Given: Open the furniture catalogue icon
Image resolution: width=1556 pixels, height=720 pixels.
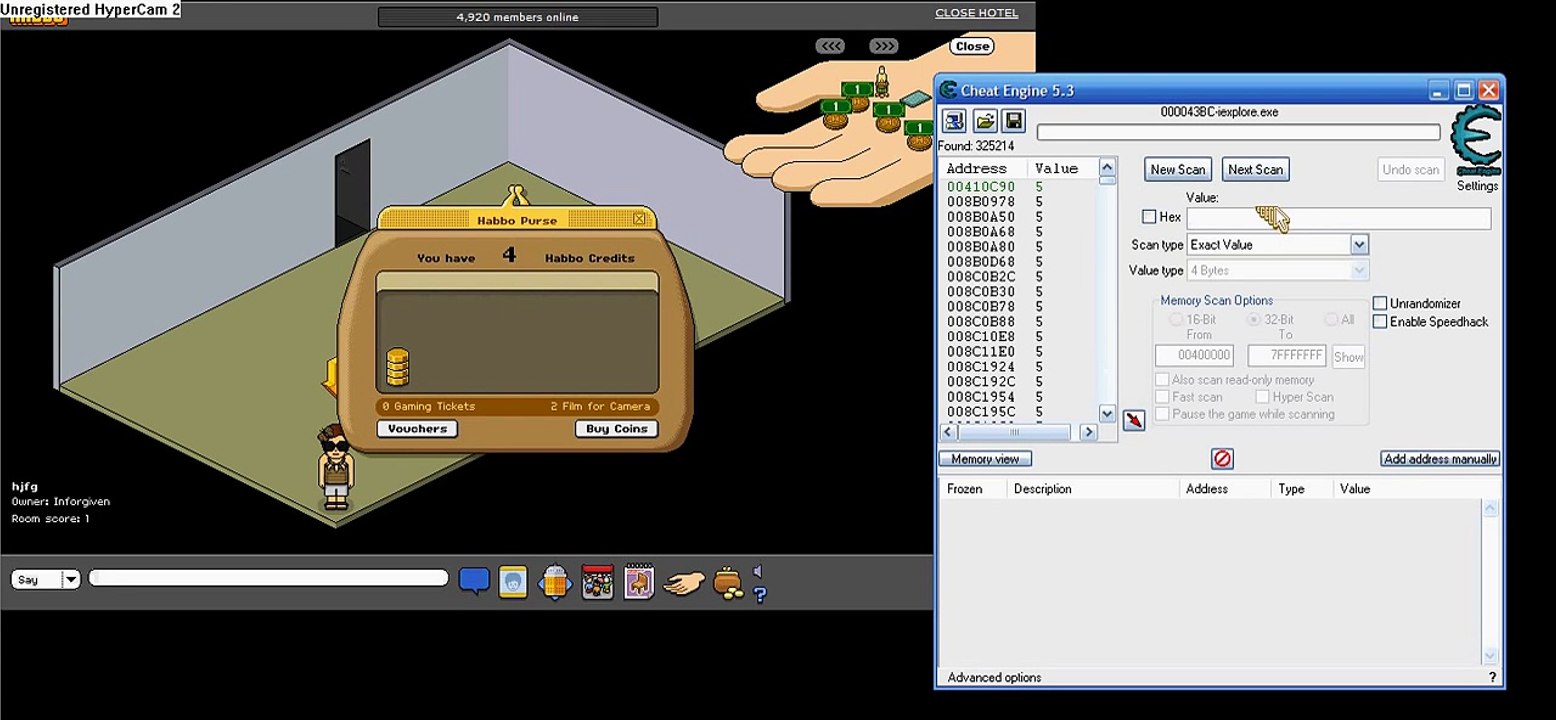Looking at the screenshot, I should (638, 581).
